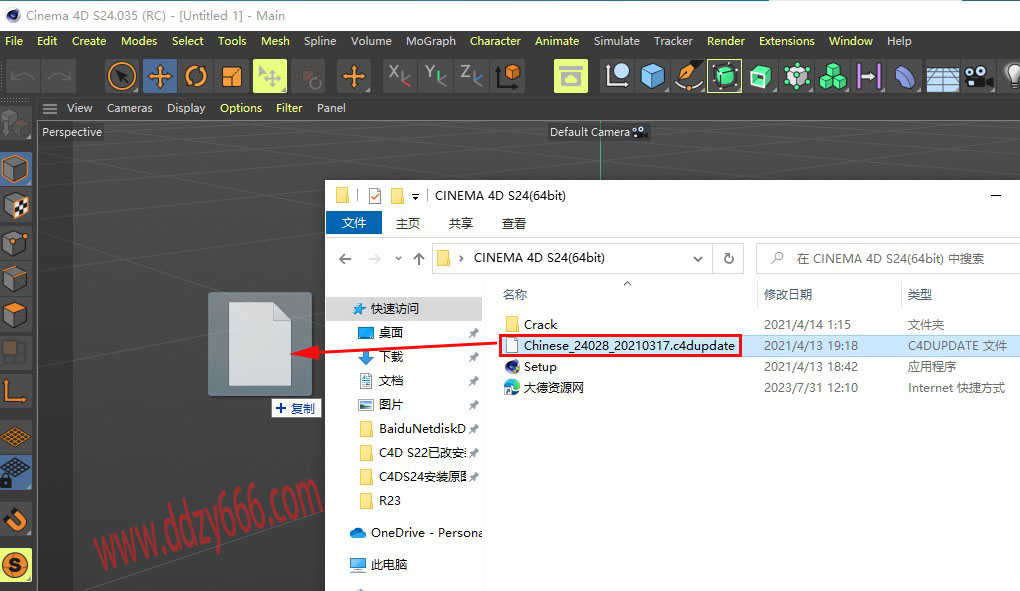Click the Explorer search field
The width and height of the screenshot is (1020, 591).
click(x=889, y=259)
